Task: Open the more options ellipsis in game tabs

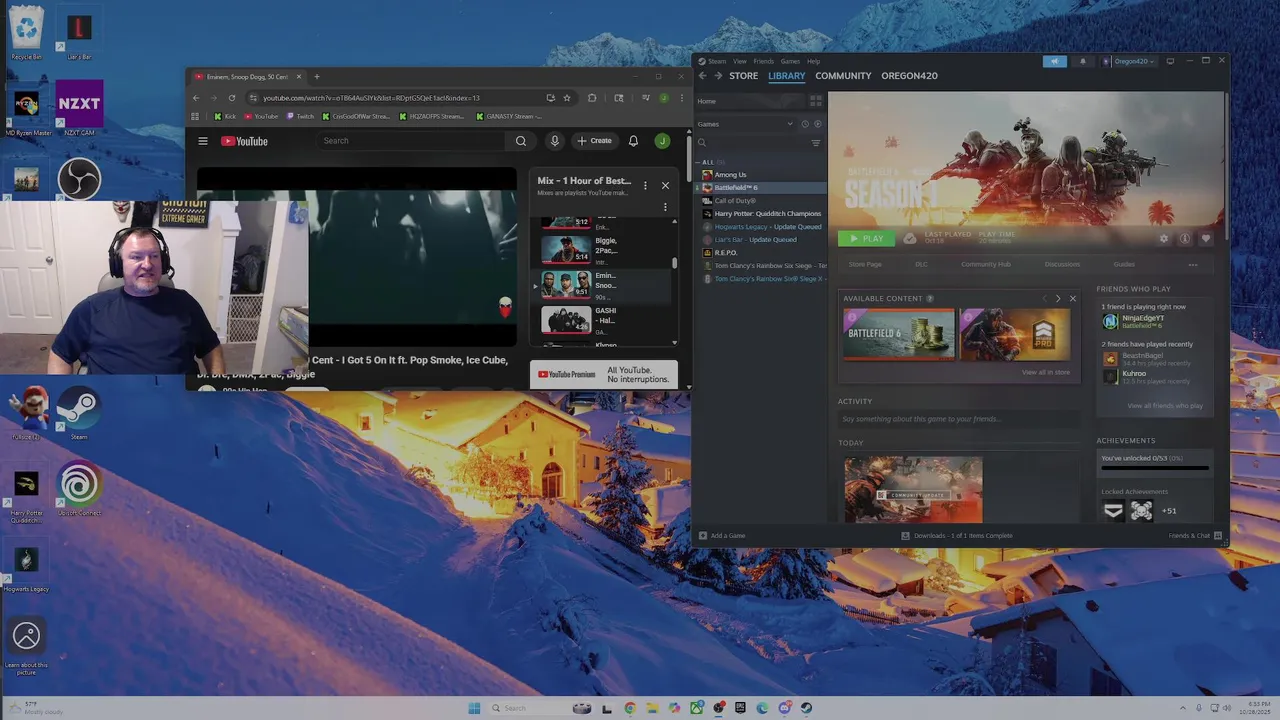Action: coord(1193,264)
